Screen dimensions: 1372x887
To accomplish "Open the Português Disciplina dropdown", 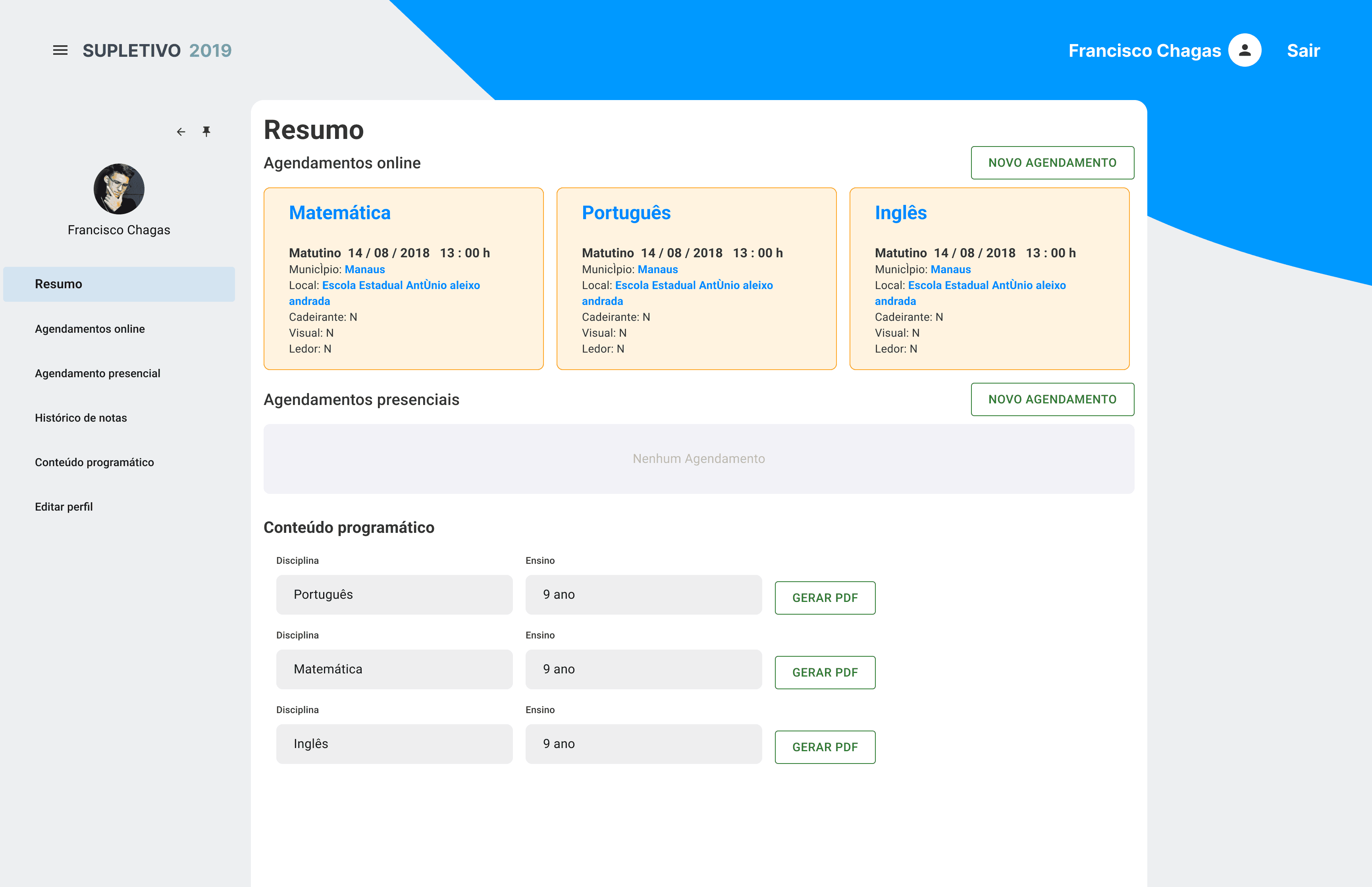I will (x=394, y=594).
